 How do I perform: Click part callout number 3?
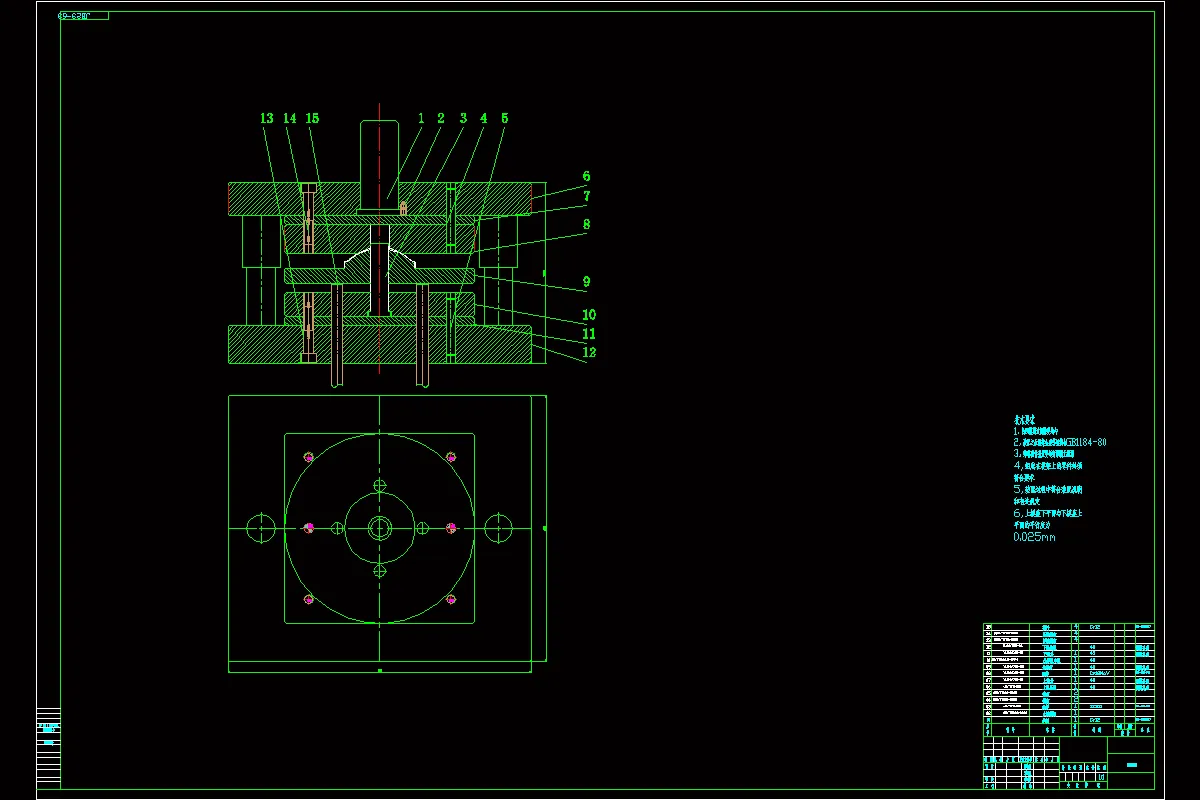coord(463,118)
